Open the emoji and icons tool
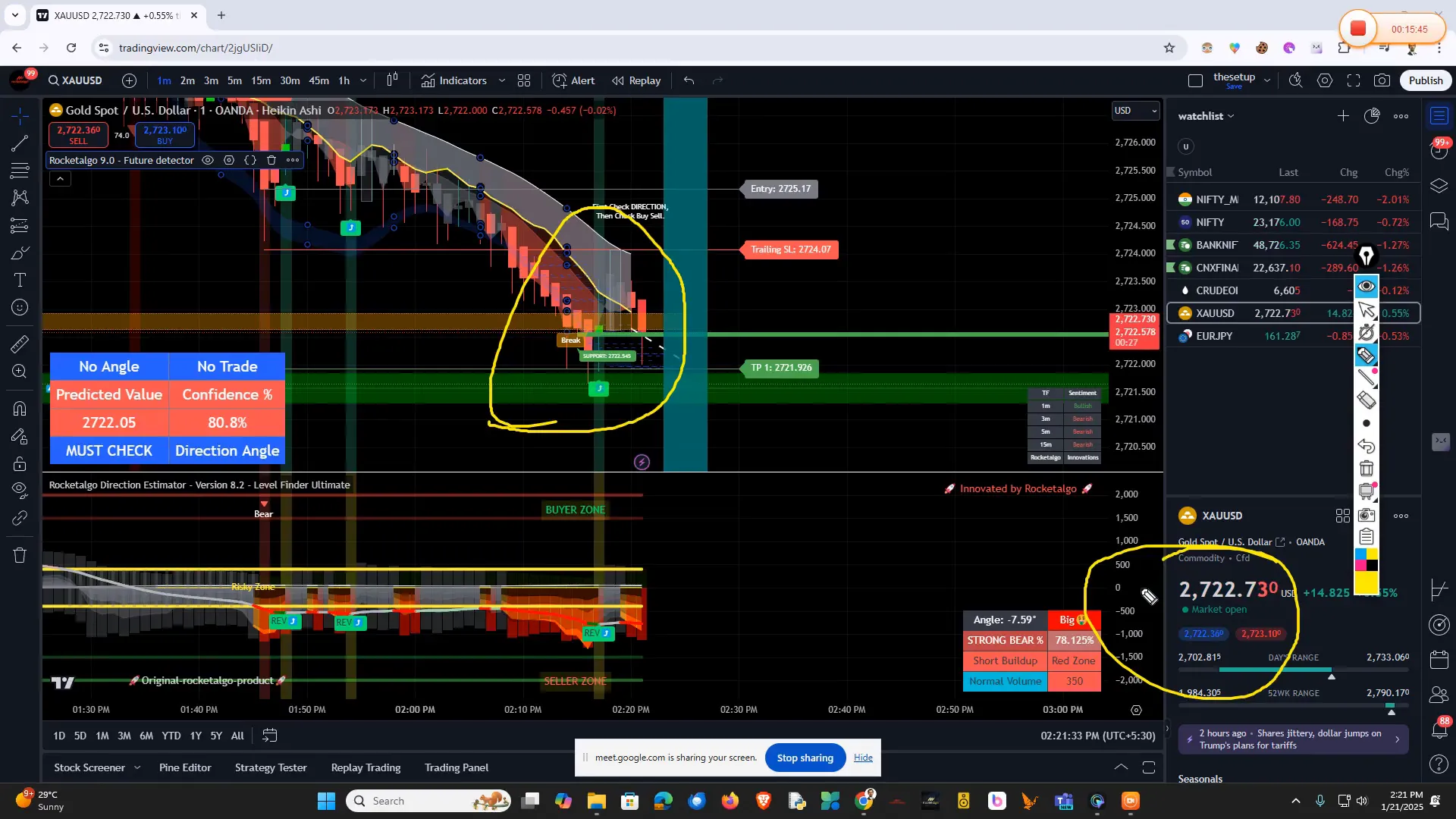This screenshot has height=819, width=1456. point(20,308)
